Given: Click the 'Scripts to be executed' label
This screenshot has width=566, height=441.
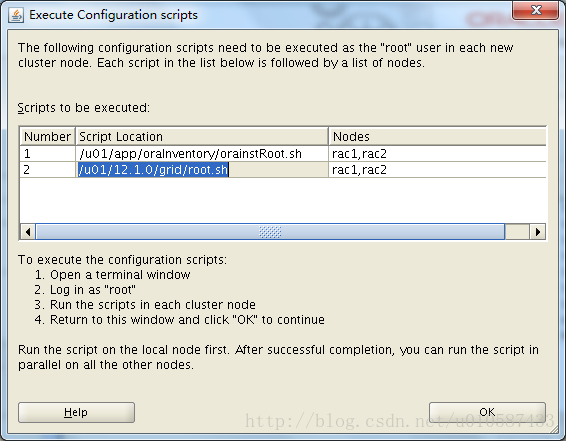Looking at the screenshot, I should (x=83, y=108).
